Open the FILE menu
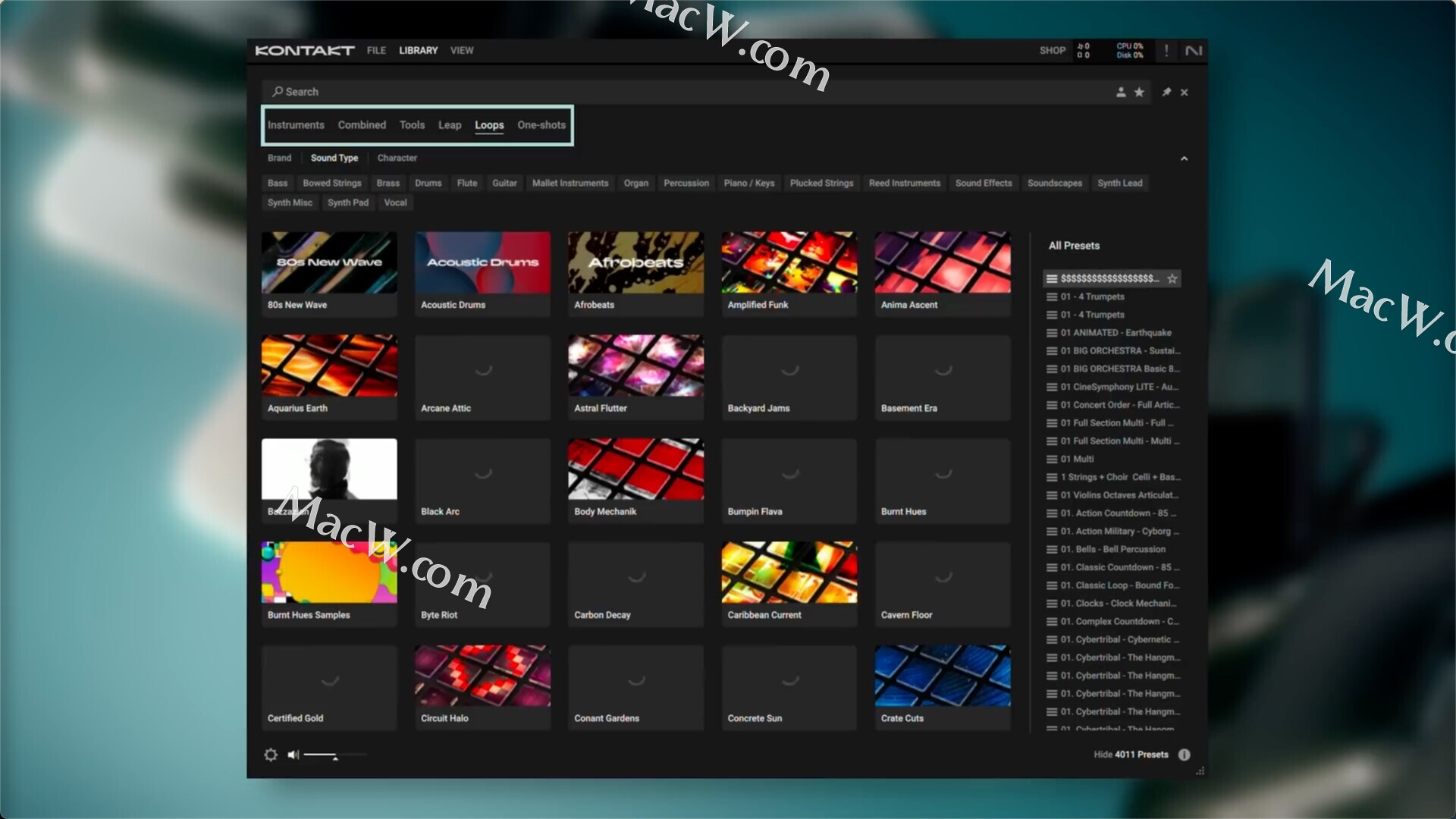The width and height of the screenshot is (1456, 819). click(x=376, y=50)
